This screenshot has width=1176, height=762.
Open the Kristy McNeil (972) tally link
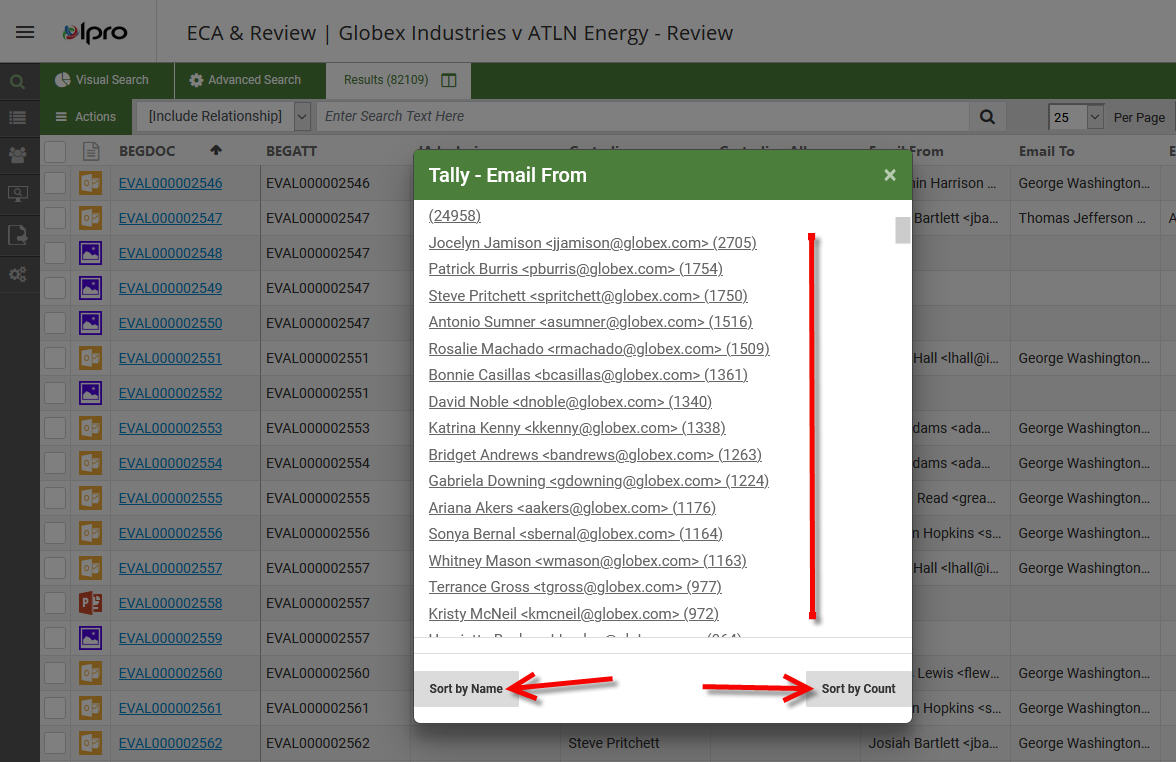[573, 614]
